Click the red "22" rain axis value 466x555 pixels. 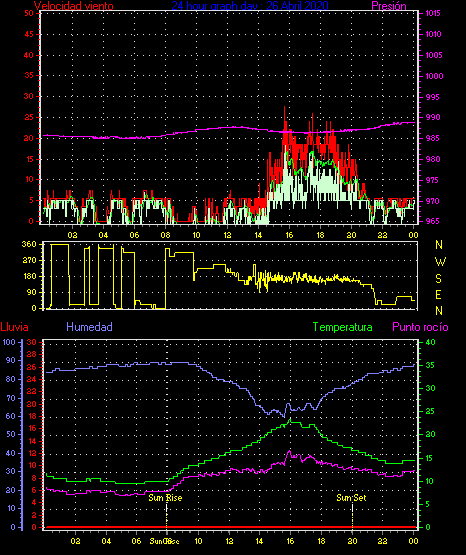point(32,391)
